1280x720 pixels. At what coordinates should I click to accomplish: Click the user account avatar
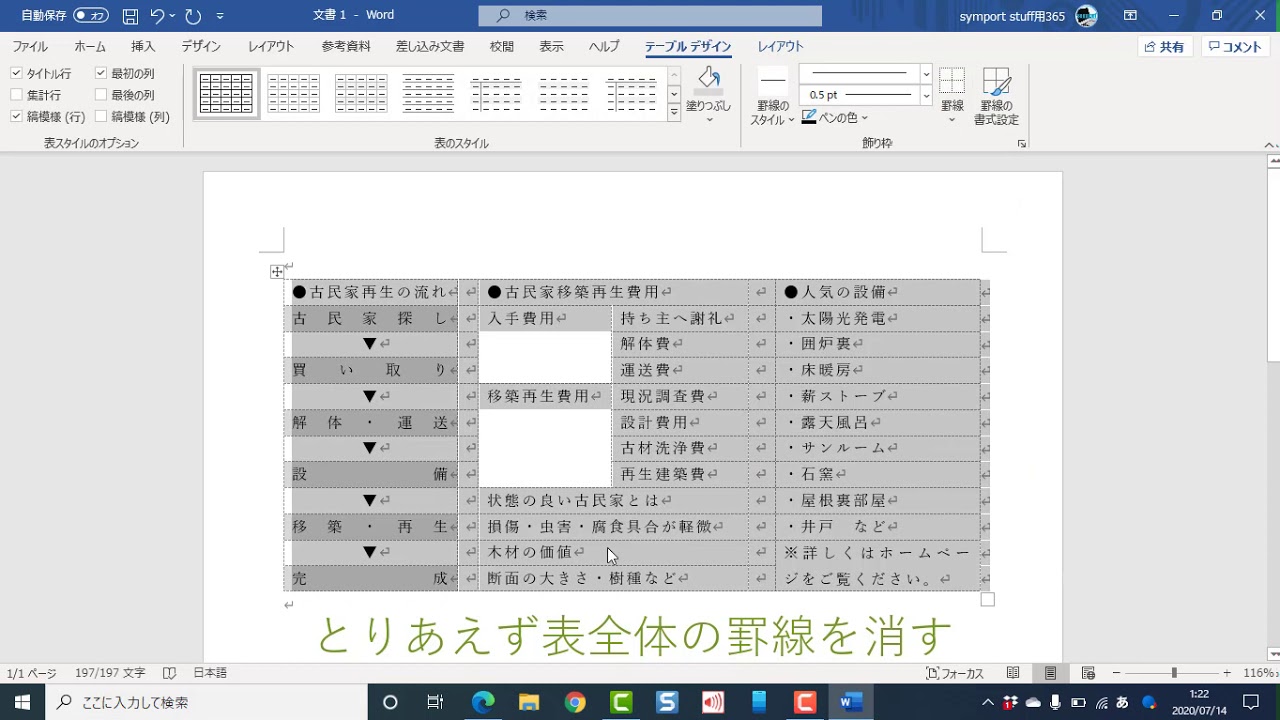pyautogui.click(x=1086, y=15)
